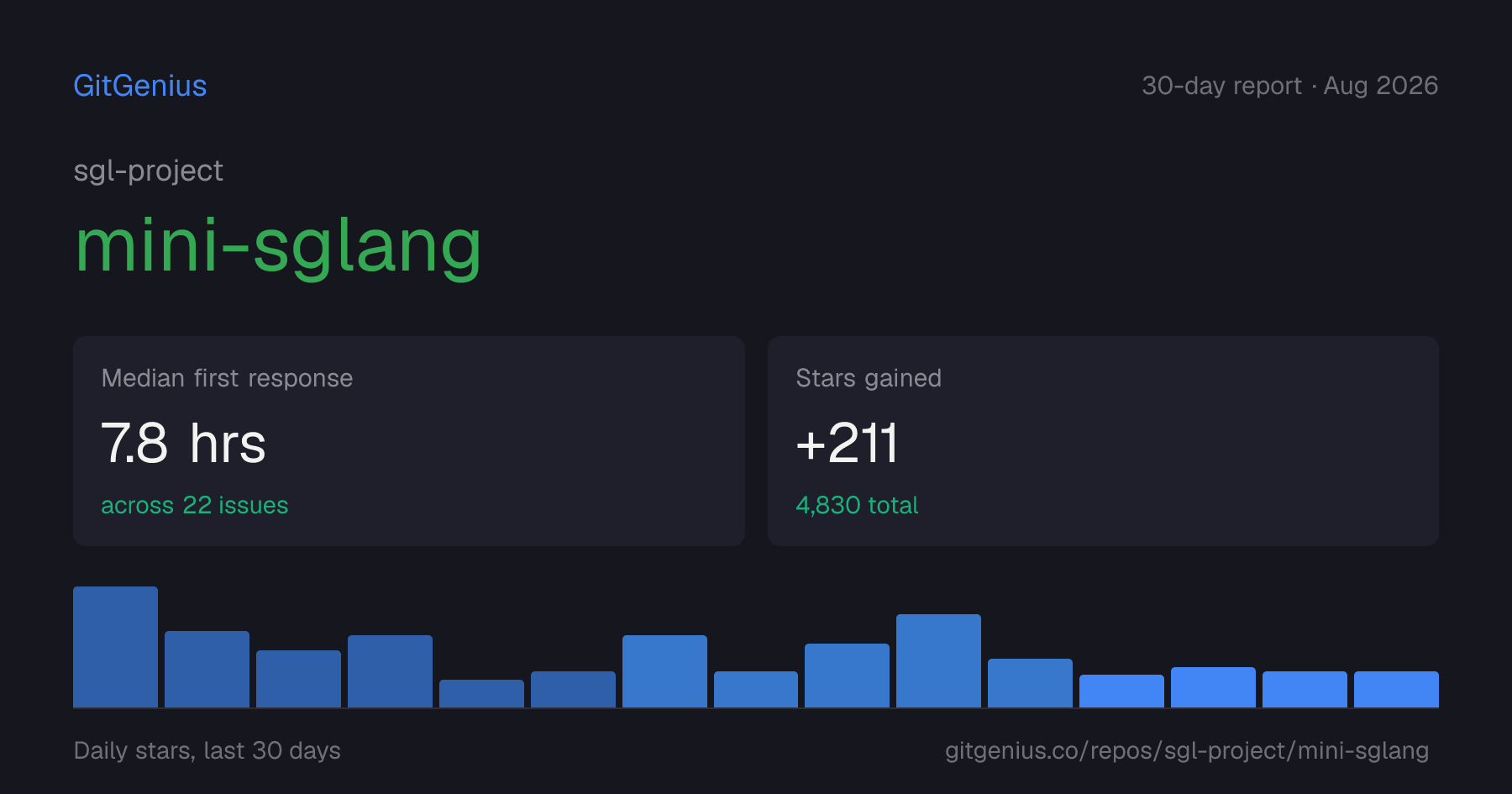Open the Stars gained card

[1103, 441]
